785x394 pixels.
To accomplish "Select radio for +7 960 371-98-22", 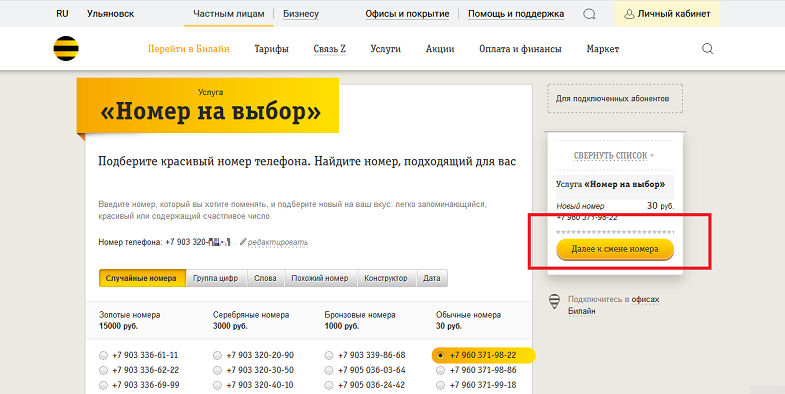I will click(x=441, y=355).
